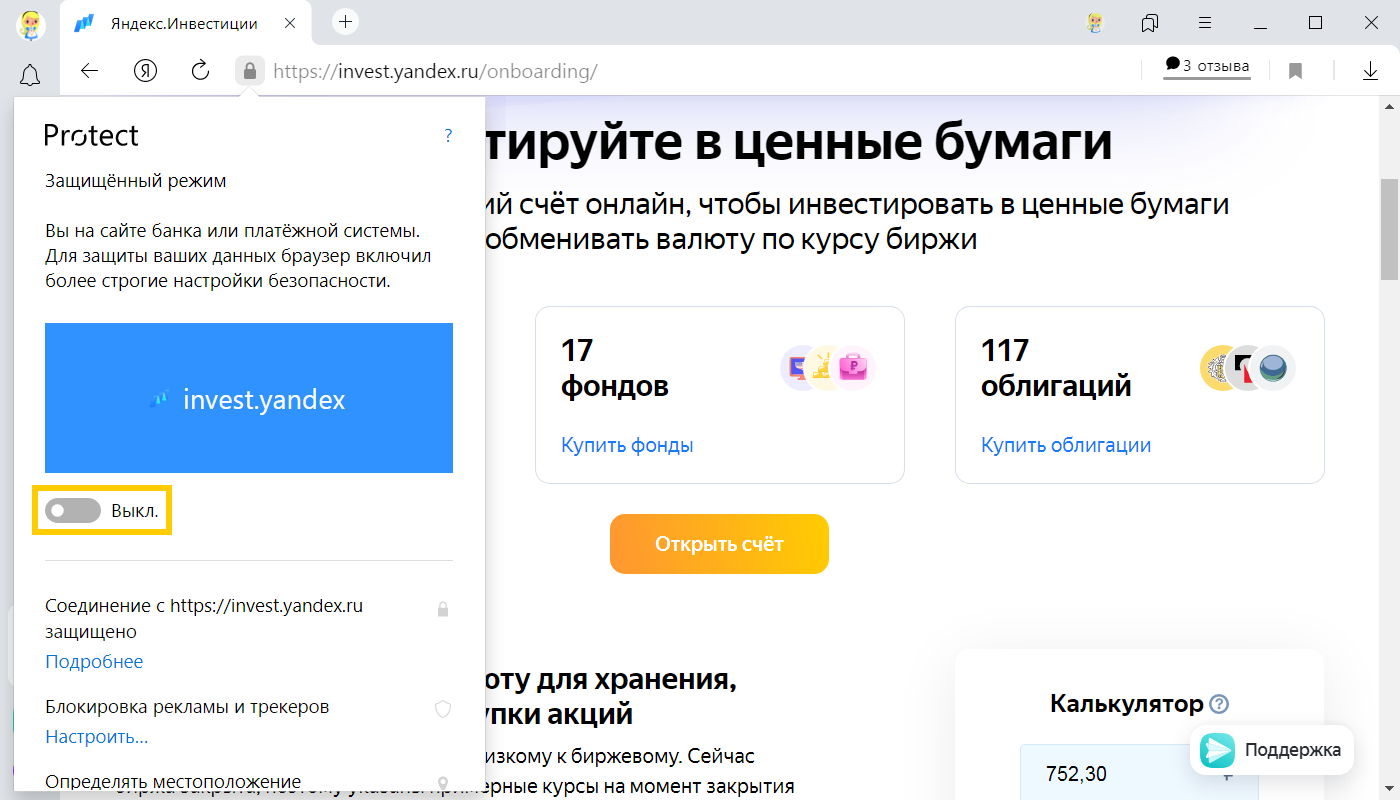Toggle the Protect mode switch
The image size is (1400, 800).
click(x=73, y=511)
